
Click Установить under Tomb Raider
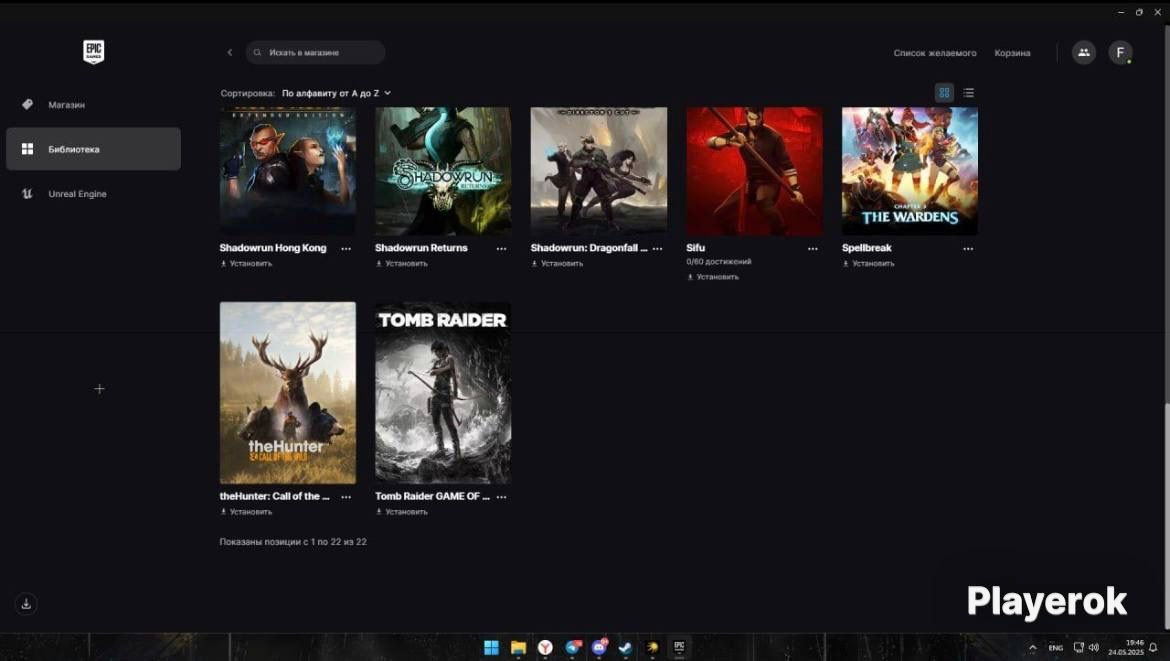[401, 512]
